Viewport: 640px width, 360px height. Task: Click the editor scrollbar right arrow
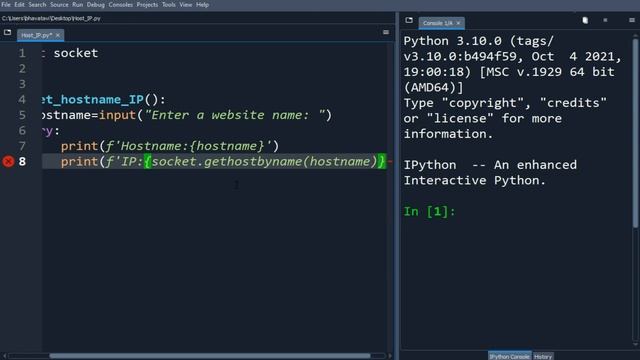390,356
